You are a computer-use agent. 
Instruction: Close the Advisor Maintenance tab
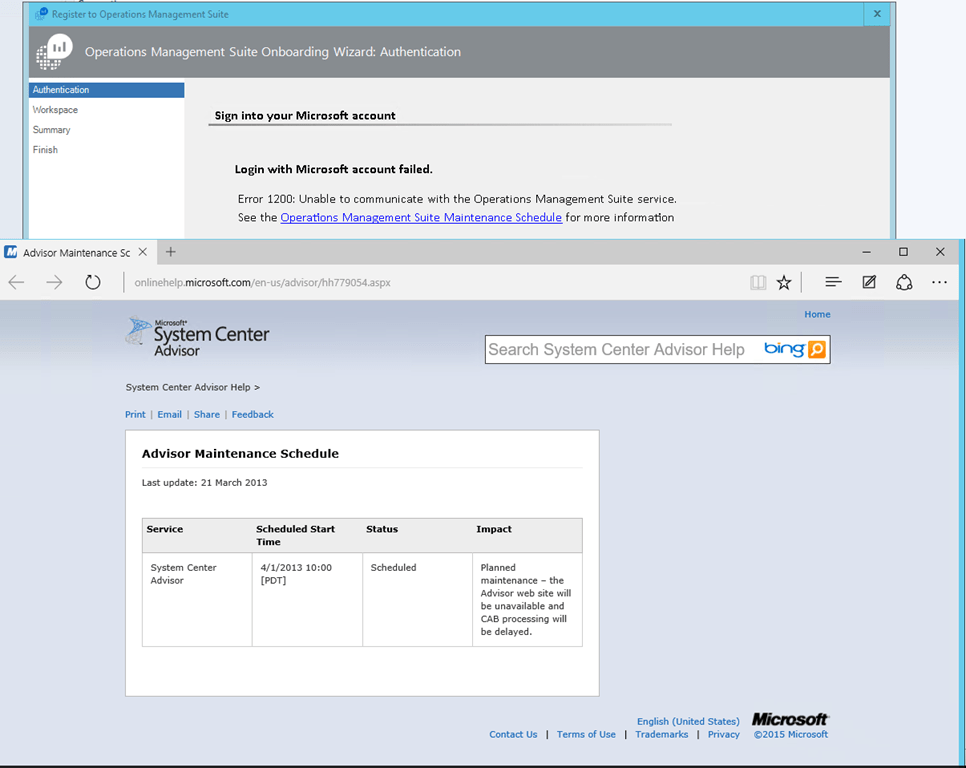point(142,252)
